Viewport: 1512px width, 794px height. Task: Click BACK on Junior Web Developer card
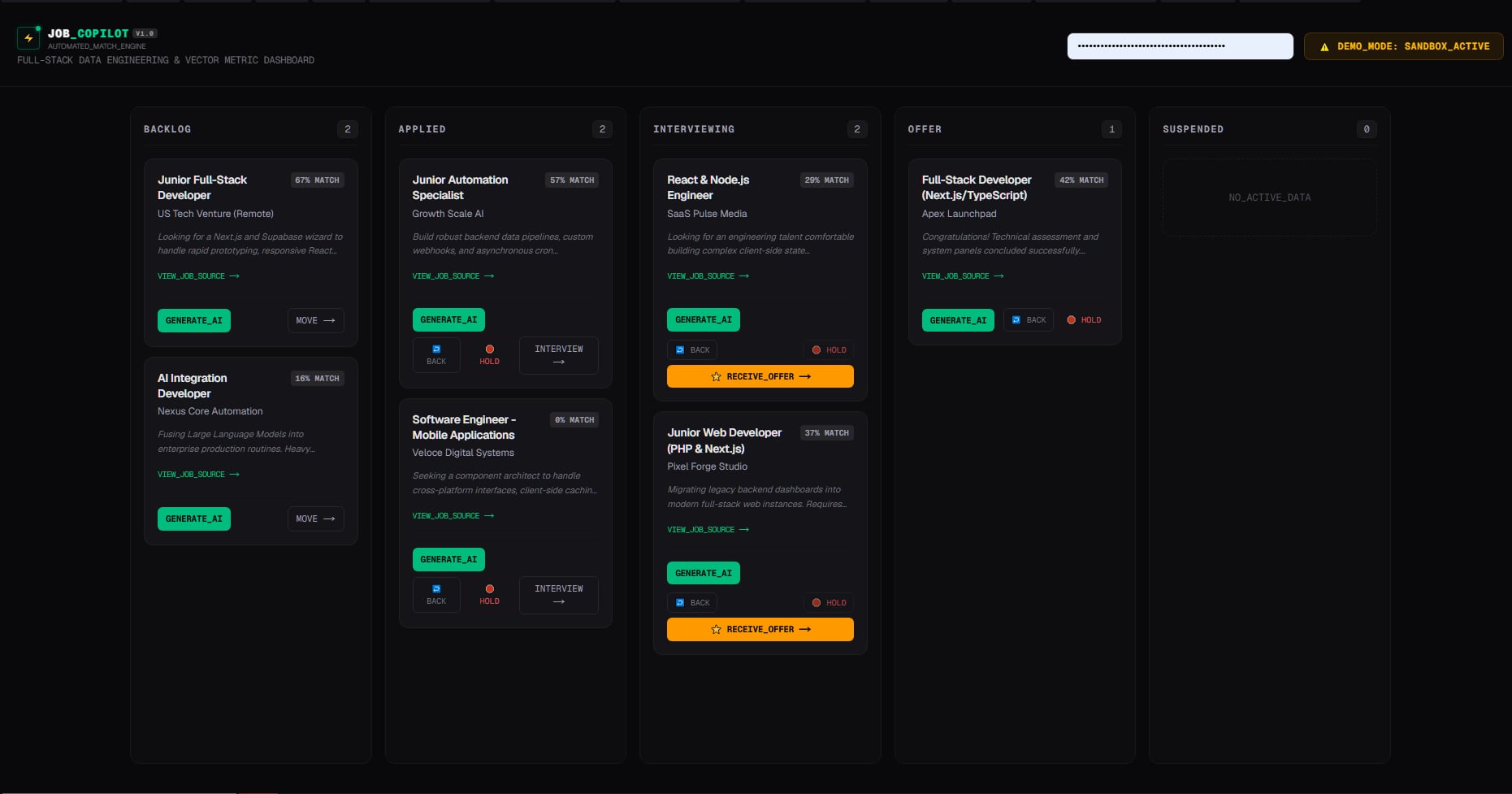692,603
